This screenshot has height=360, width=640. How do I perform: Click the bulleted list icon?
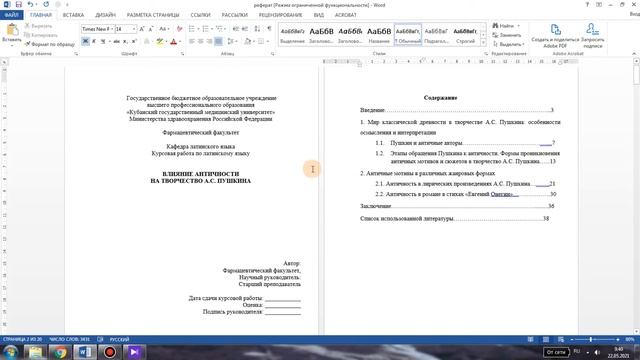coord(192,29)
